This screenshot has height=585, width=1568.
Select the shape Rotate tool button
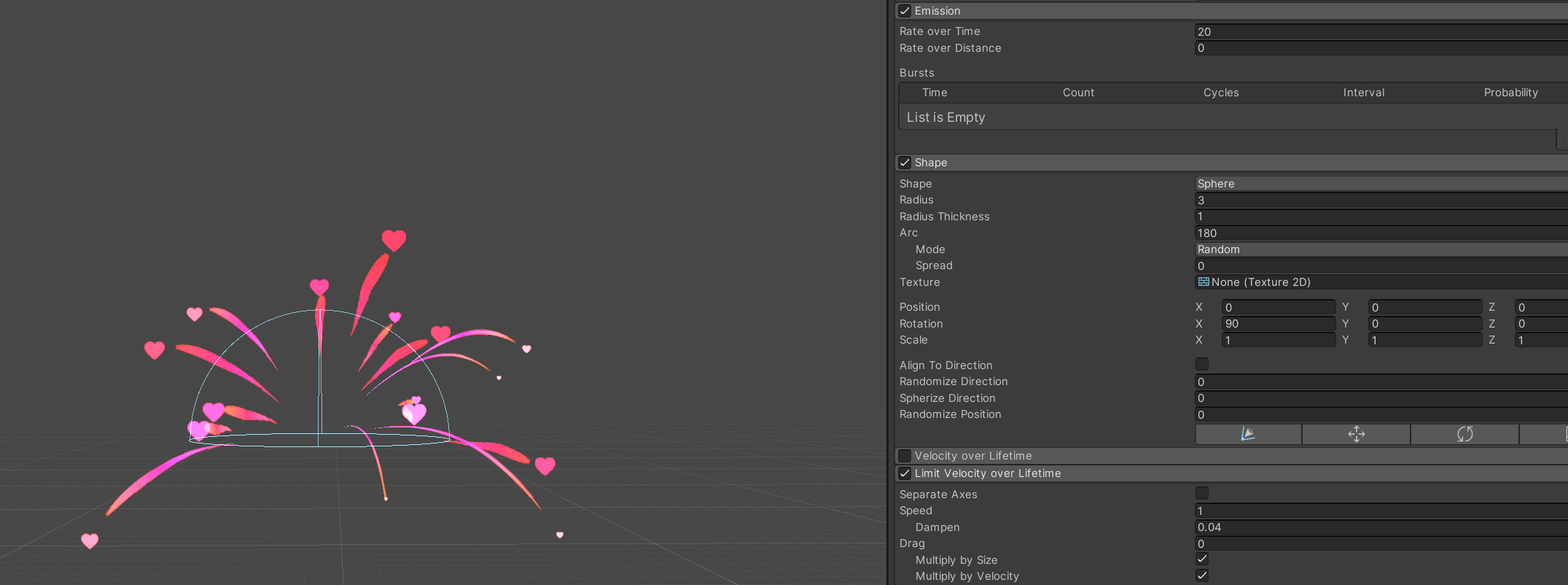pyautogui.click(x=1464, y=435)
